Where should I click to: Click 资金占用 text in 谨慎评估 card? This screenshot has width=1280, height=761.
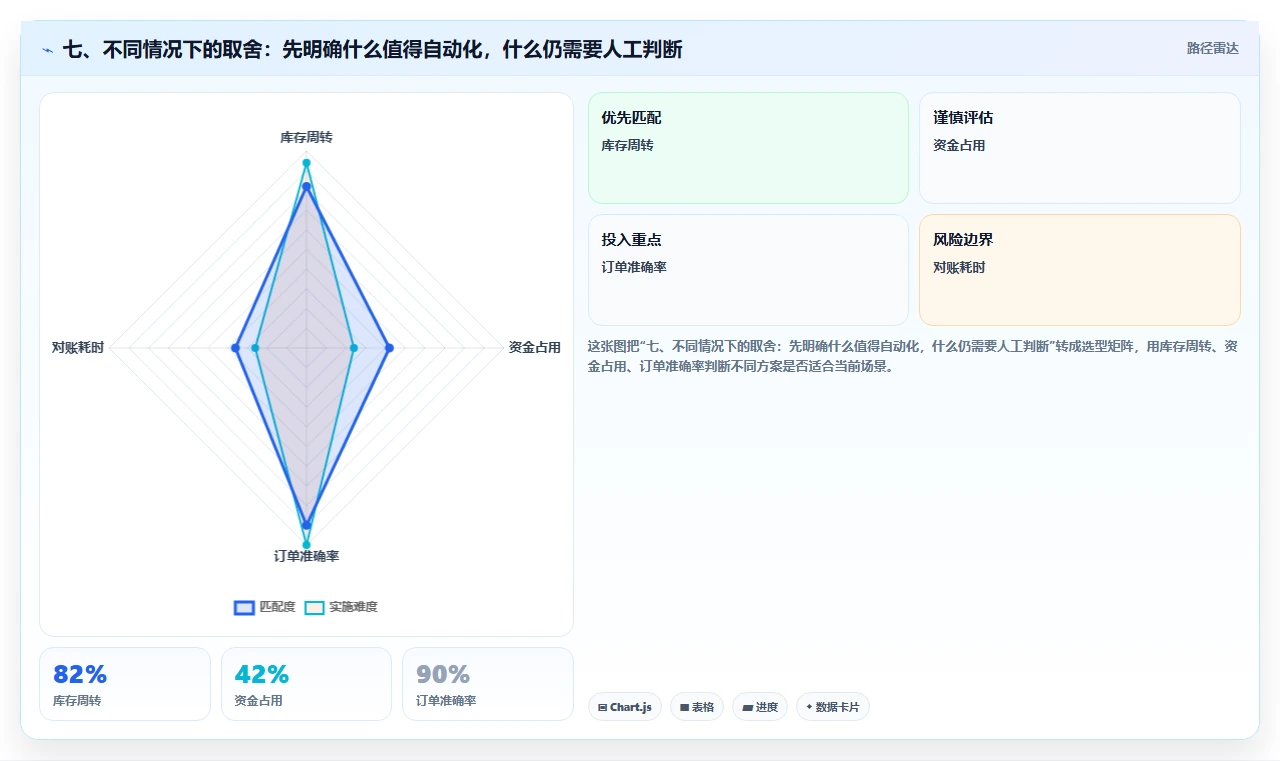coord(959,145)
